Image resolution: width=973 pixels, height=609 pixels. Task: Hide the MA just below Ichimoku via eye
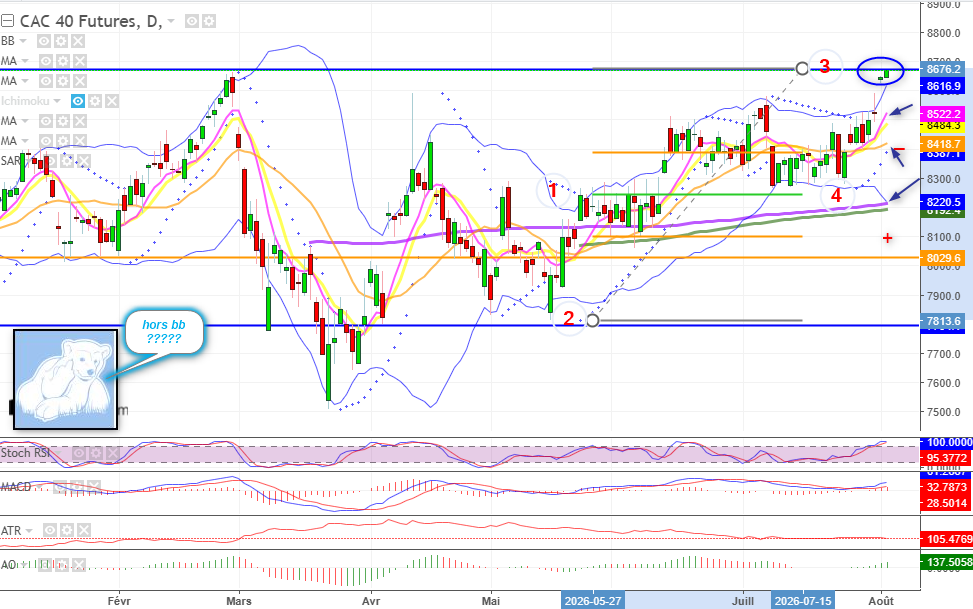coord(47,120)
